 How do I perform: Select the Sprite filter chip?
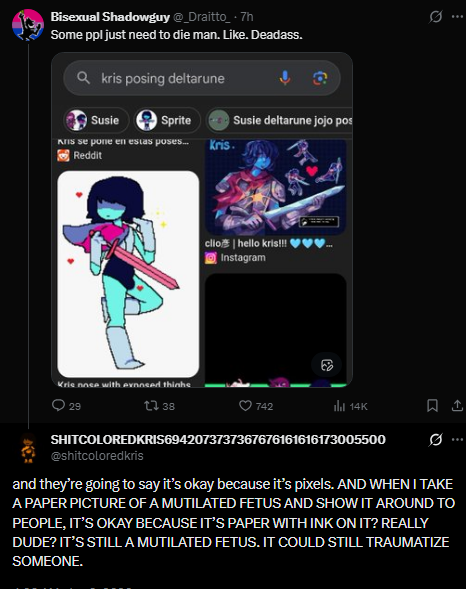click(167, 120)
